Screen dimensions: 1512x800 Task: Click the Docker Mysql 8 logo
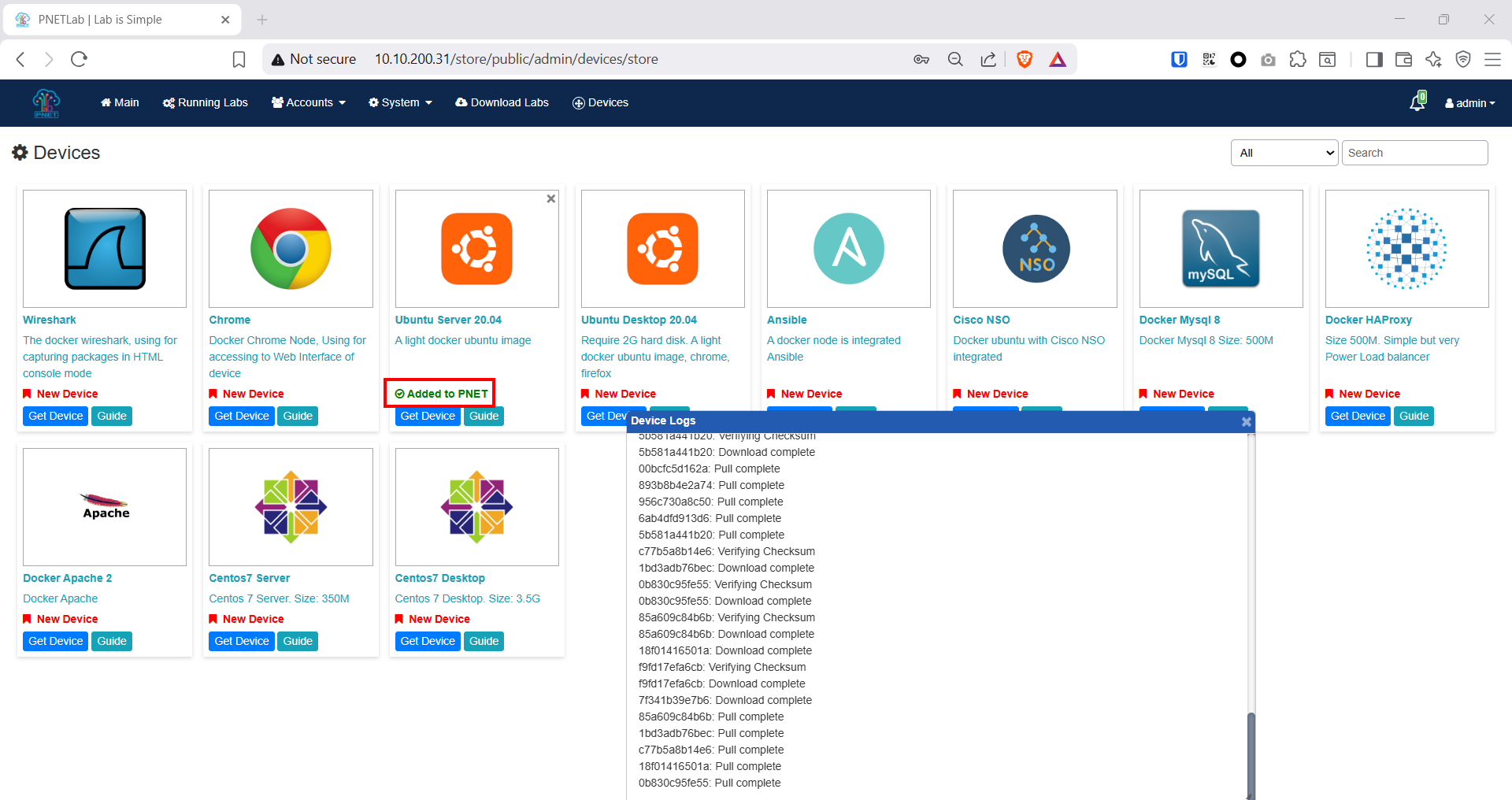(x=1221, y=249)
